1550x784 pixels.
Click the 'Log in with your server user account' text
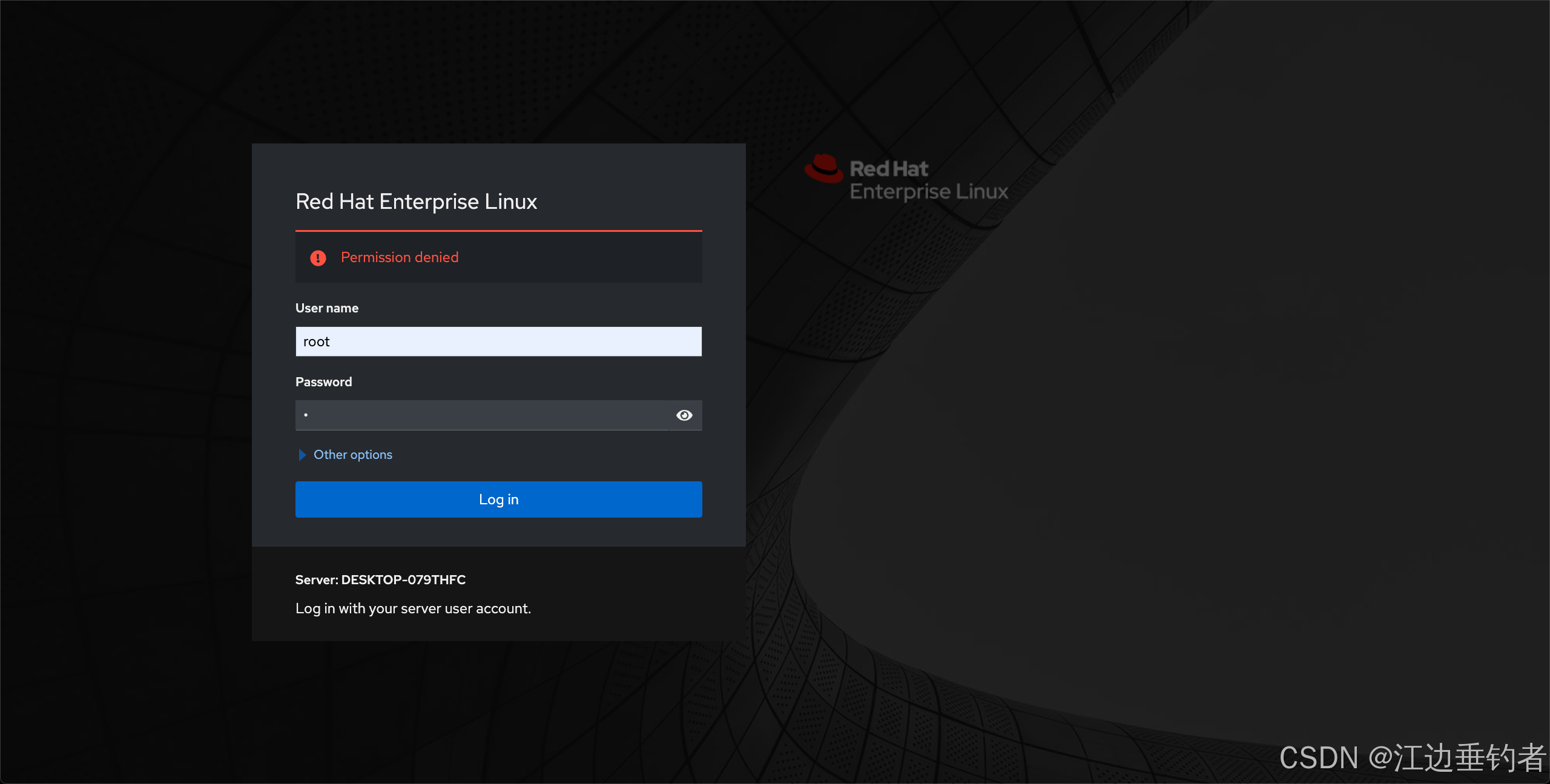pos(413,608)
